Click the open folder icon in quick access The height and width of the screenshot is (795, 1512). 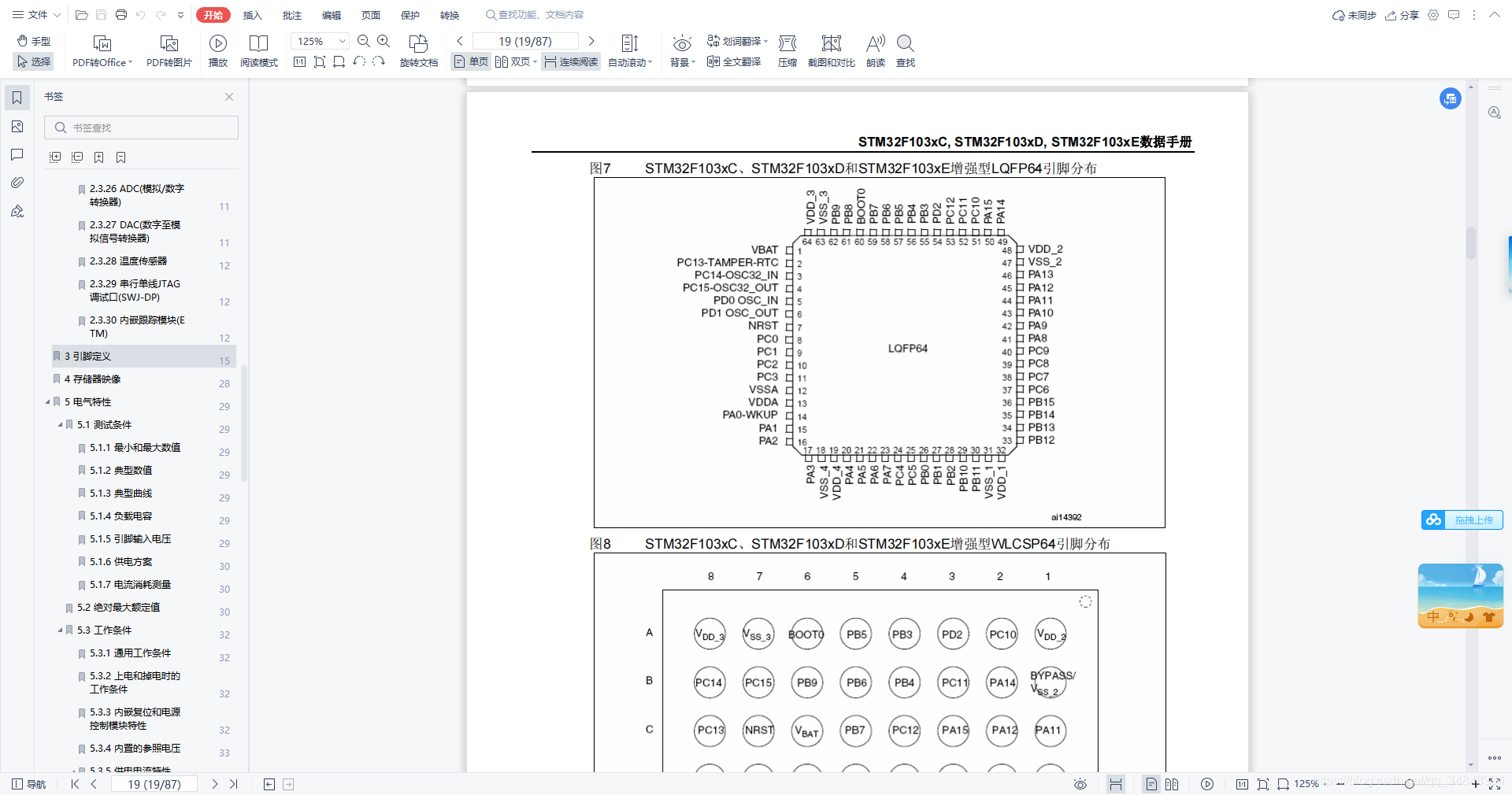(x=81, y=15)
